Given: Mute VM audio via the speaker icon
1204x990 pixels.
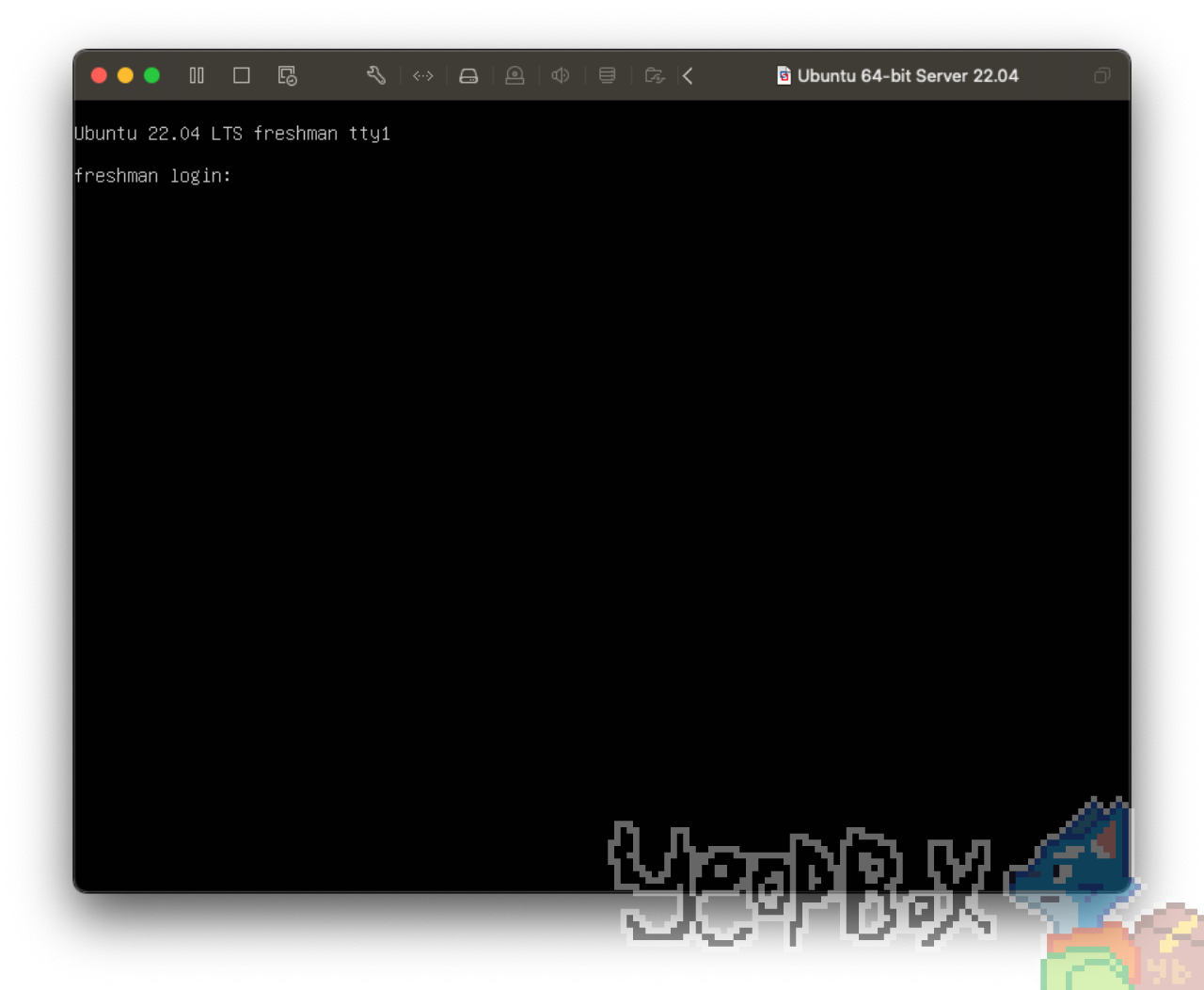Looking at the screenshot, I should click(560, 75).
